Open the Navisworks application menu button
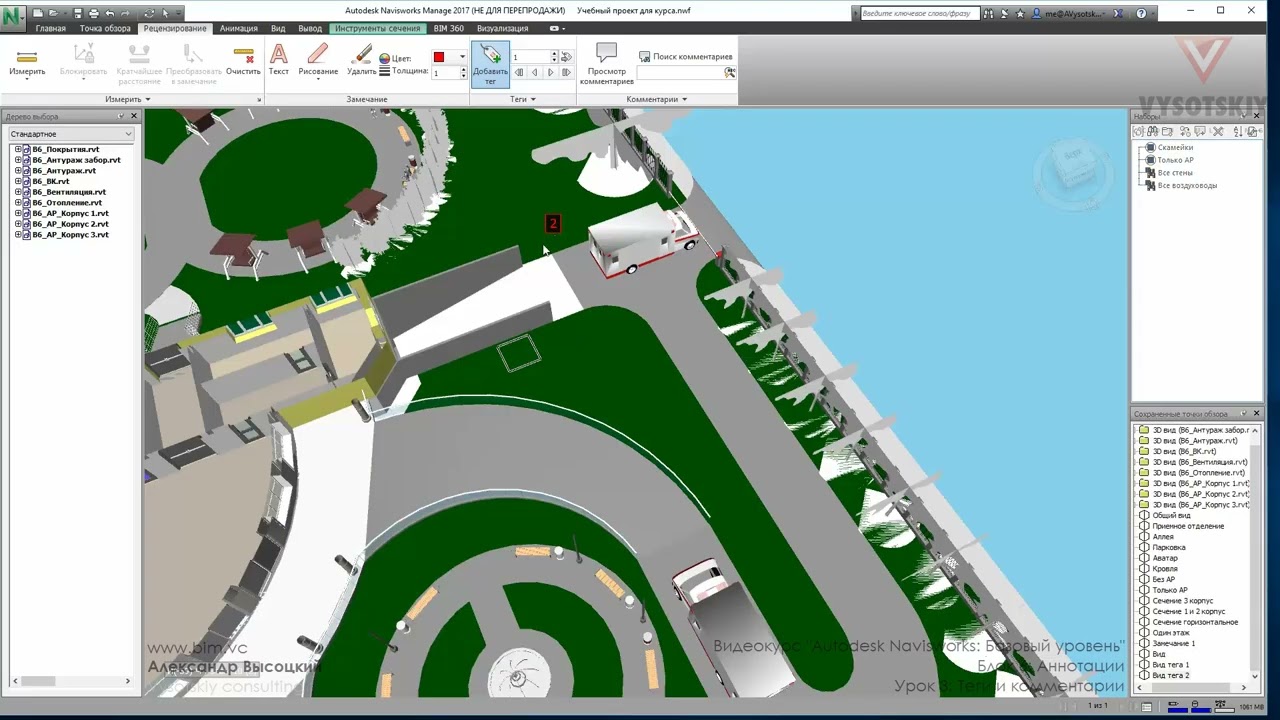Image resolution: width=1280 pixels, height=720 pixels. tap(13, 19)
